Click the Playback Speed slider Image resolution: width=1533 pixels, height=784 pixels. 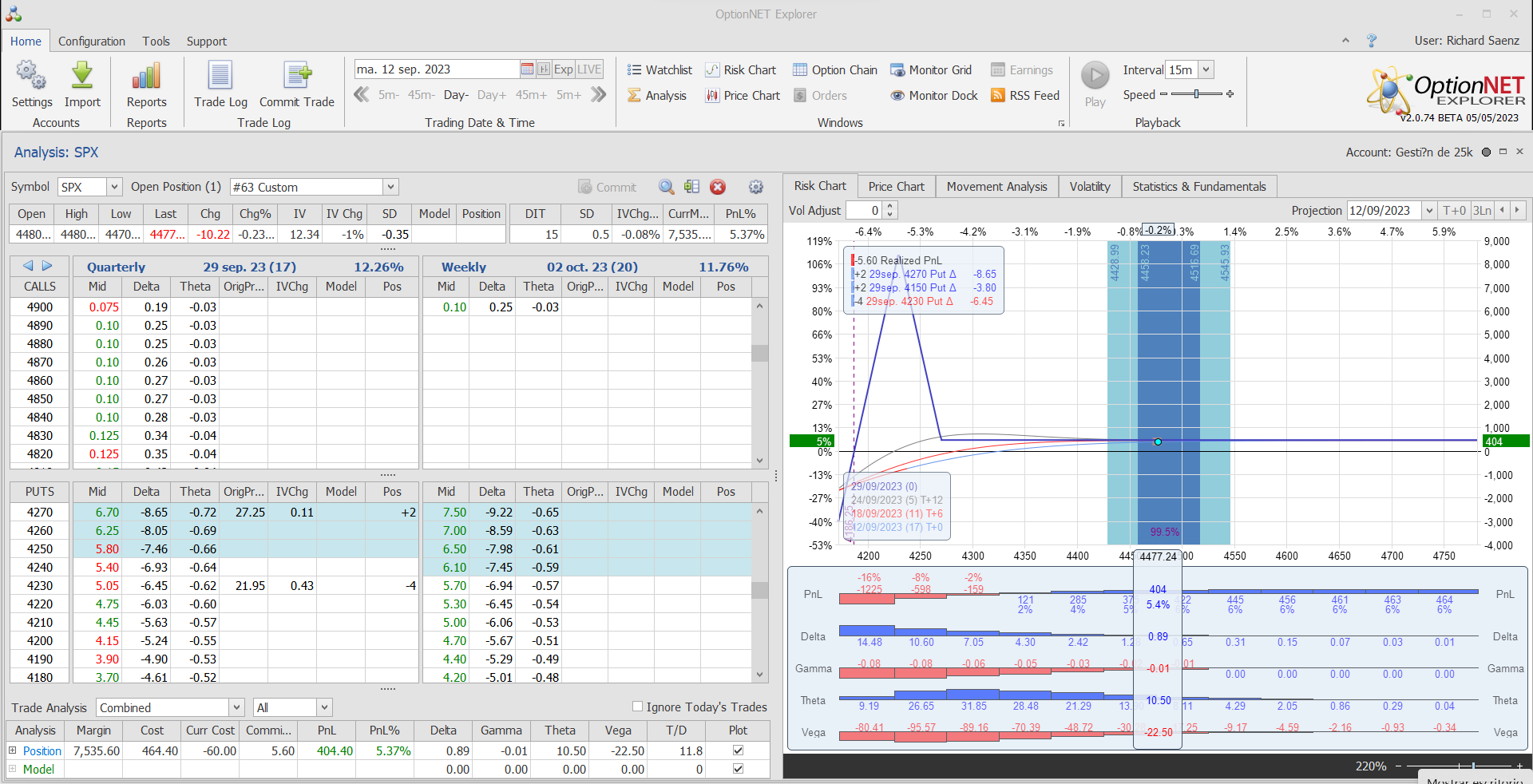(1196, 94)
